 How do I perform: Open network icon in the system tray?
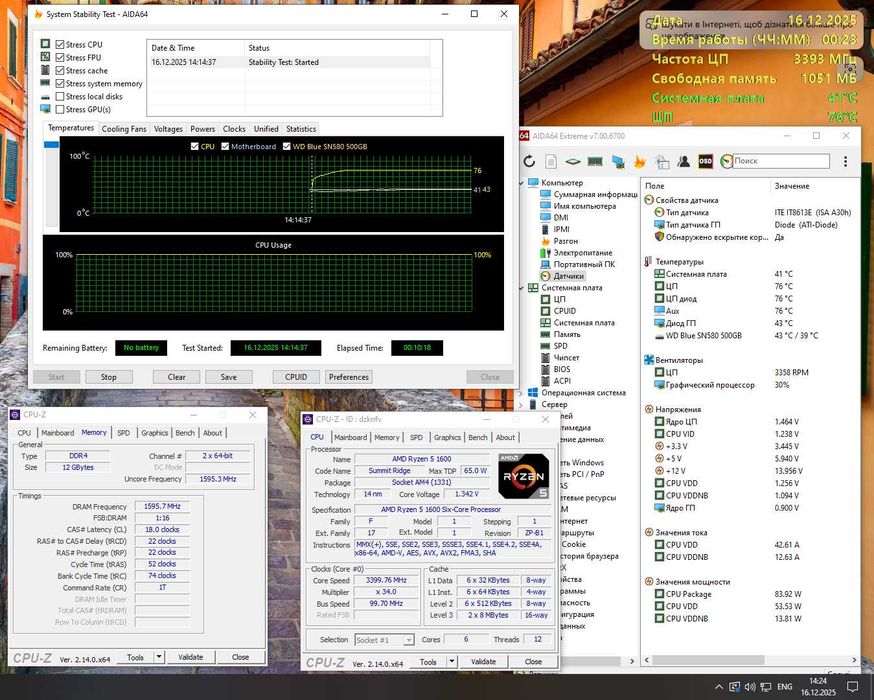pyautogui.click(x=765, y=687)
